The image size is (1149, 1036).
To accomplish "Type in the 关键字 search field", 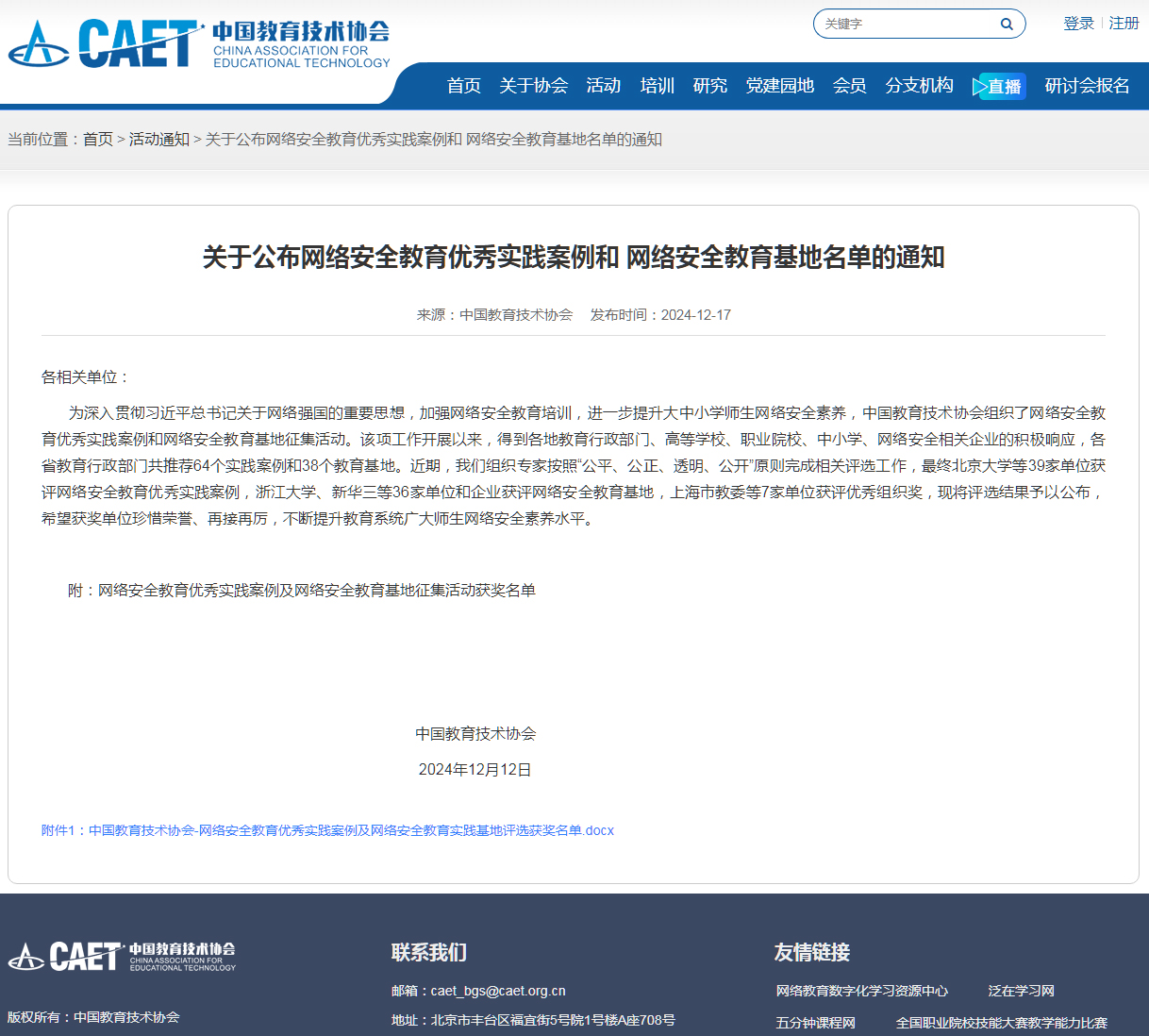I will [906, 25].
